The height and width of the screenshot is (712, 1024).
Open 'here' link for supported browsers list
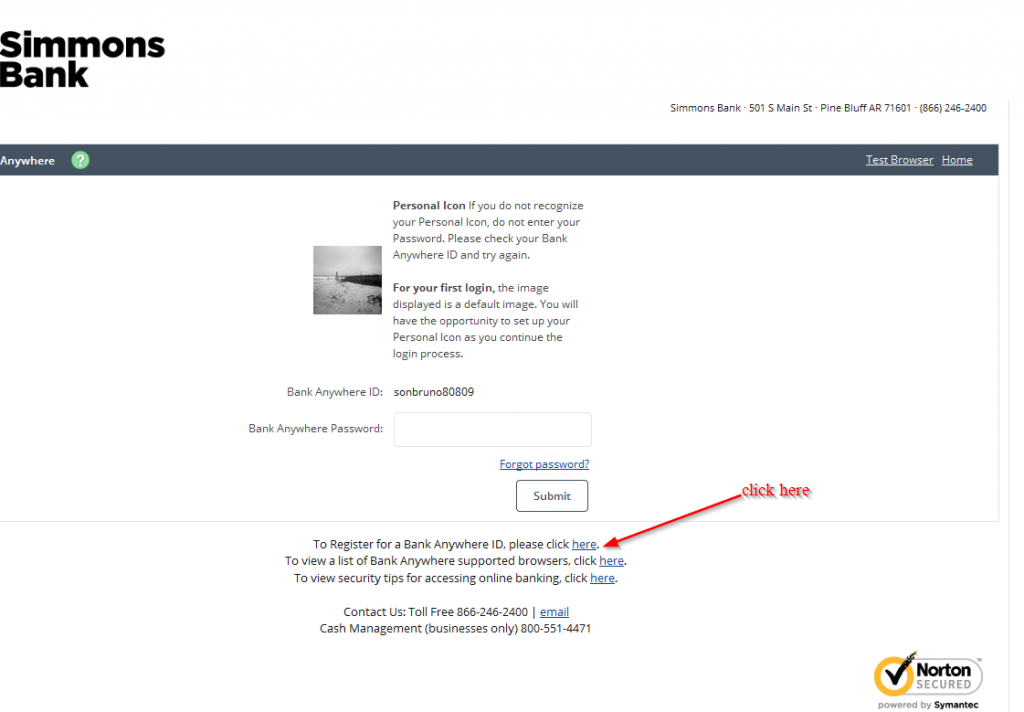click(x=611, y=561)
